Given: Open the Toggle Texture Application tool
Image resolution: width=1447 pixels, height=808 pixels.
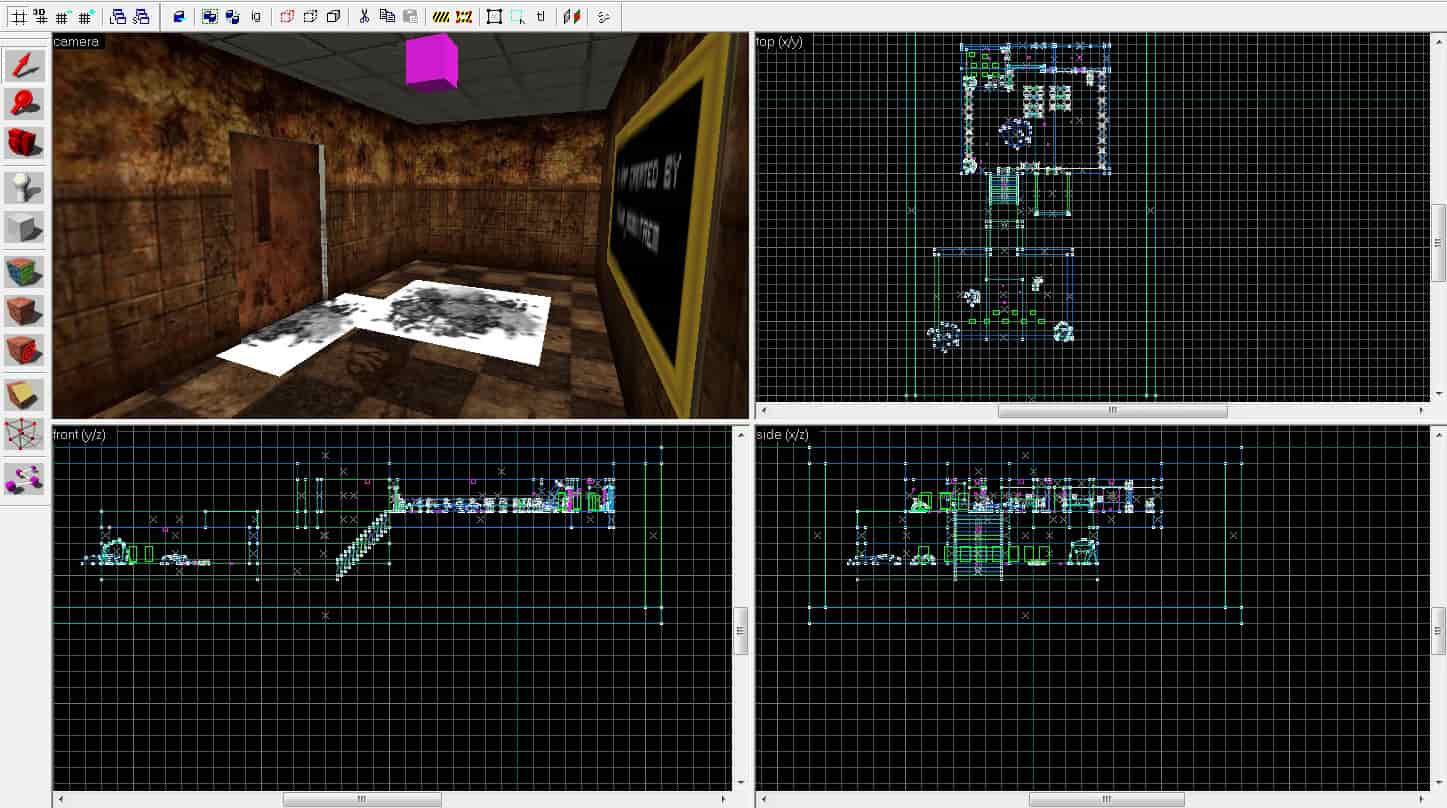Looking at the screenshot, I should click(x=24, y=272).
